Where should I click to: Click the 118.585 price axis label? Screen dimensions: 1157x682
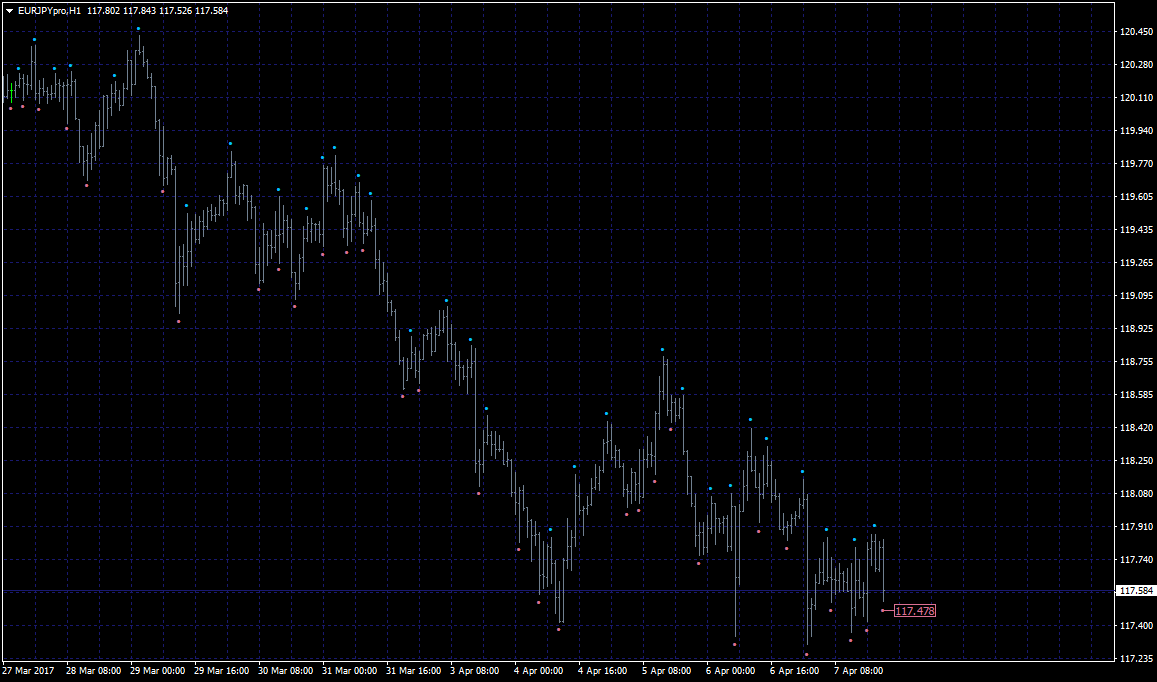pyautogui.click(x=1136, y=395)
